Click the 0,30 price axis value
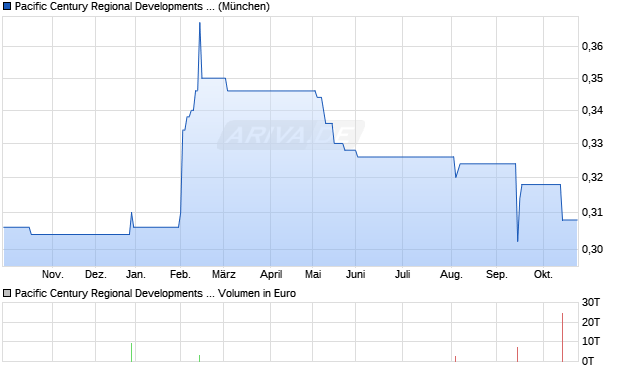The height and width of the screenshot is (371, 620). pos(592,249)
